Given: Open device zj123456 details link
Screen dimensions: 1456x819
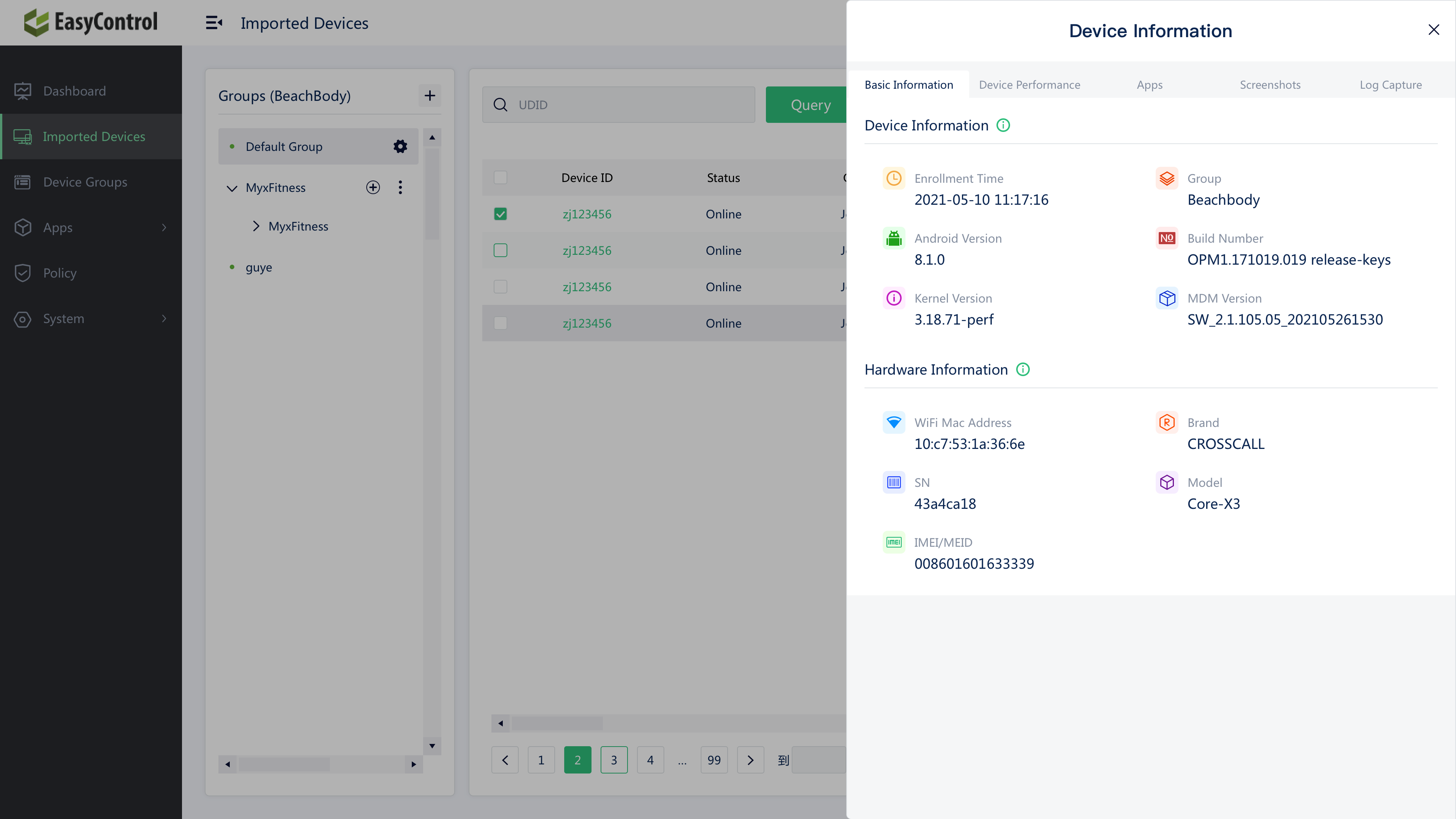Looking at the screenshot, I should pyautogui.click(x=587, y=213).
